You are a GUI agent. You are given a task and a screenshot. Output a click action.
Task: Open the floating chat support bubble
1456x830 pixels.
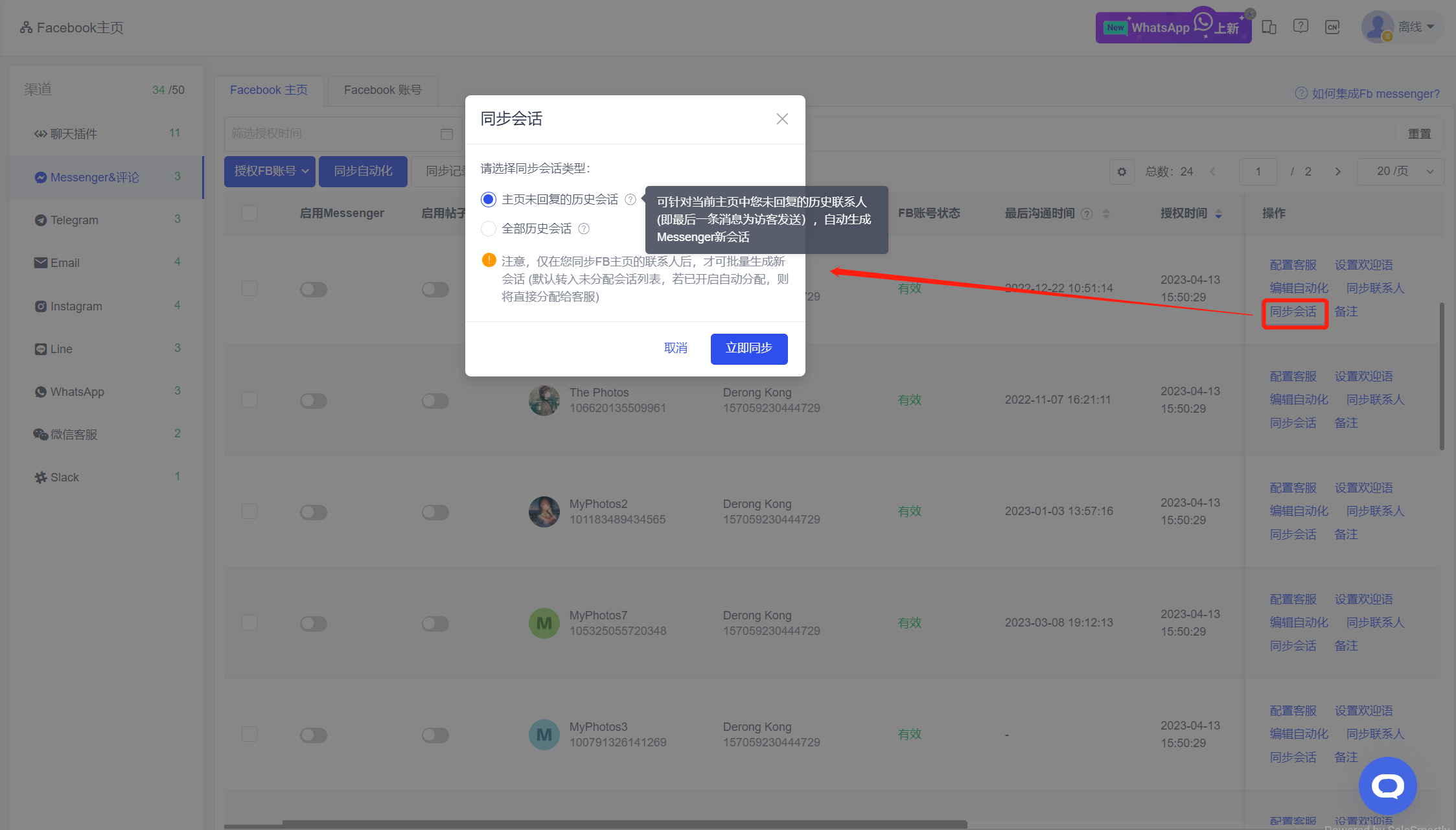coord(1387,786)
